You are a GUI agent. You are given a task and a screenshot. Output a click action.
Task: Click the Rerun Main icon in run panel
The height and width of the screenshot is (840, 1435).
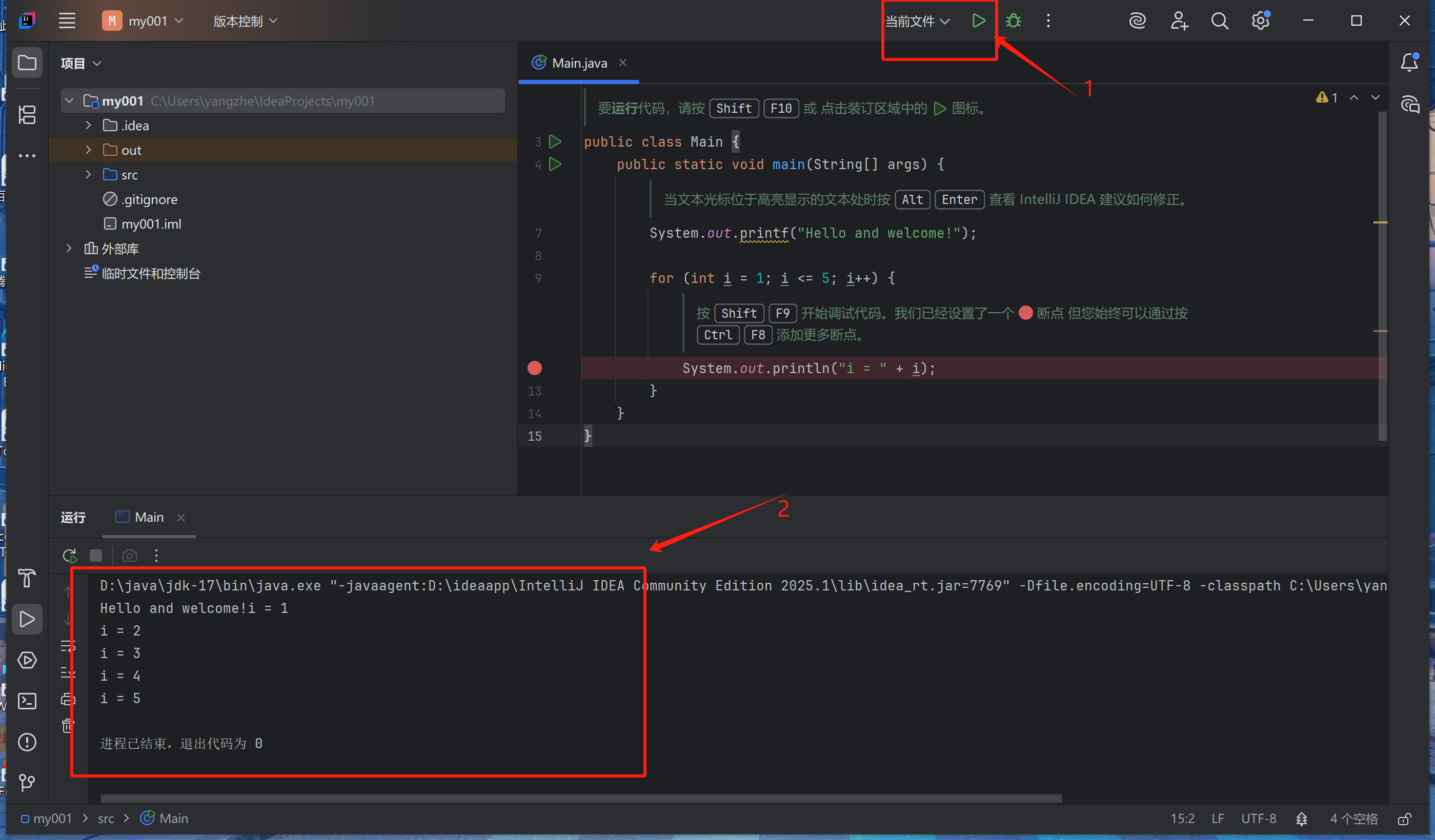coord(70,555)
